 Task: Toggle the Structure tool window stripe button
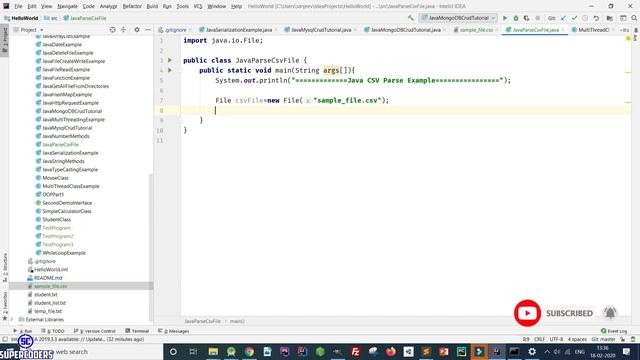4,267
